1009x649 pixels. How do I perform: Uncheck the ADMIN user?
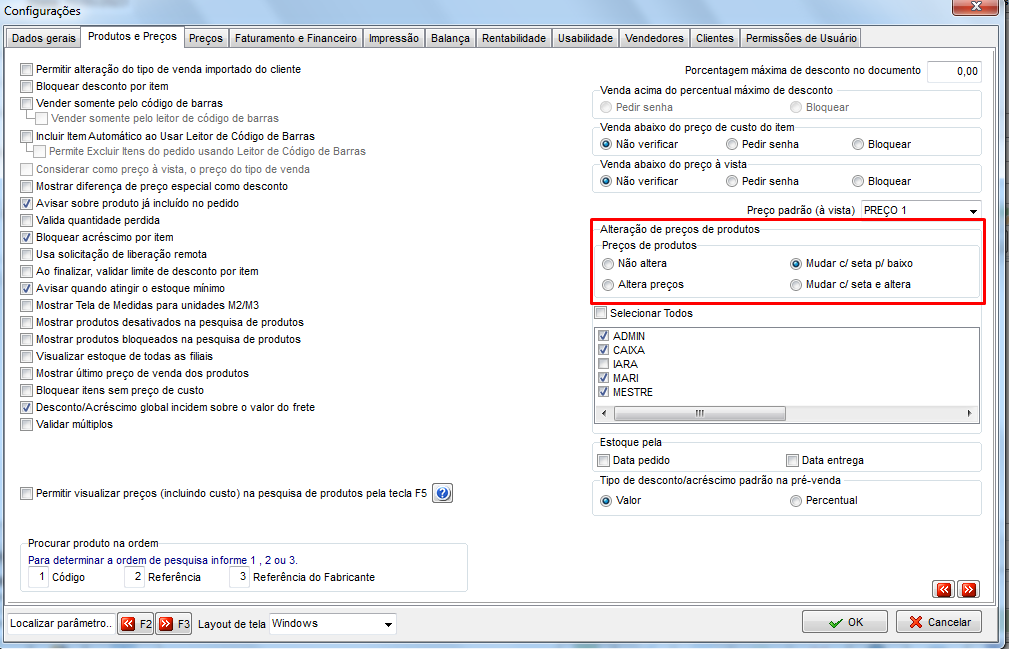[604, 336]
